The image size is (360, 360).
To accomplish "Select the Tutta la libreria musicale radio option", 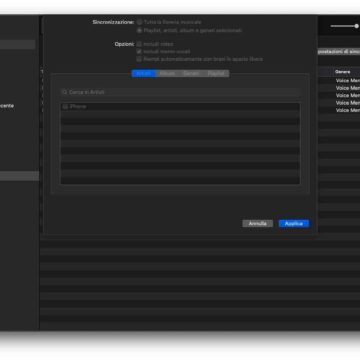I will point(140,22).
